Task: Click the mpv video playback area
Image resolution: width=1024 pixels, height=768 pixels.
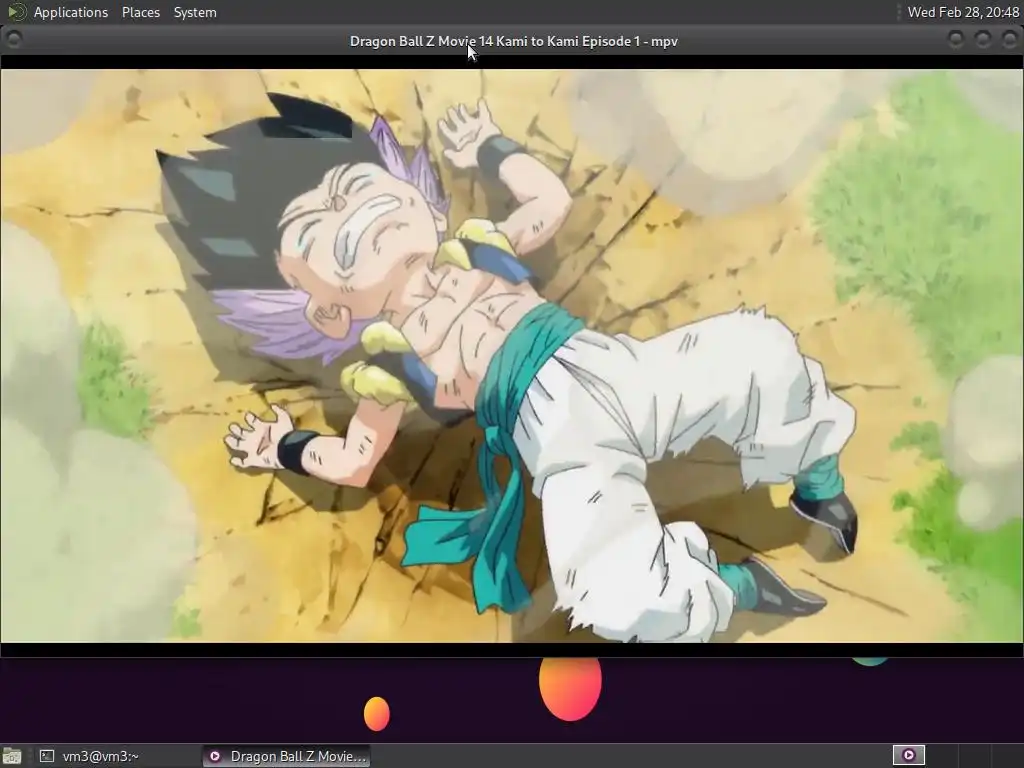Action: [x=512, y=356]
